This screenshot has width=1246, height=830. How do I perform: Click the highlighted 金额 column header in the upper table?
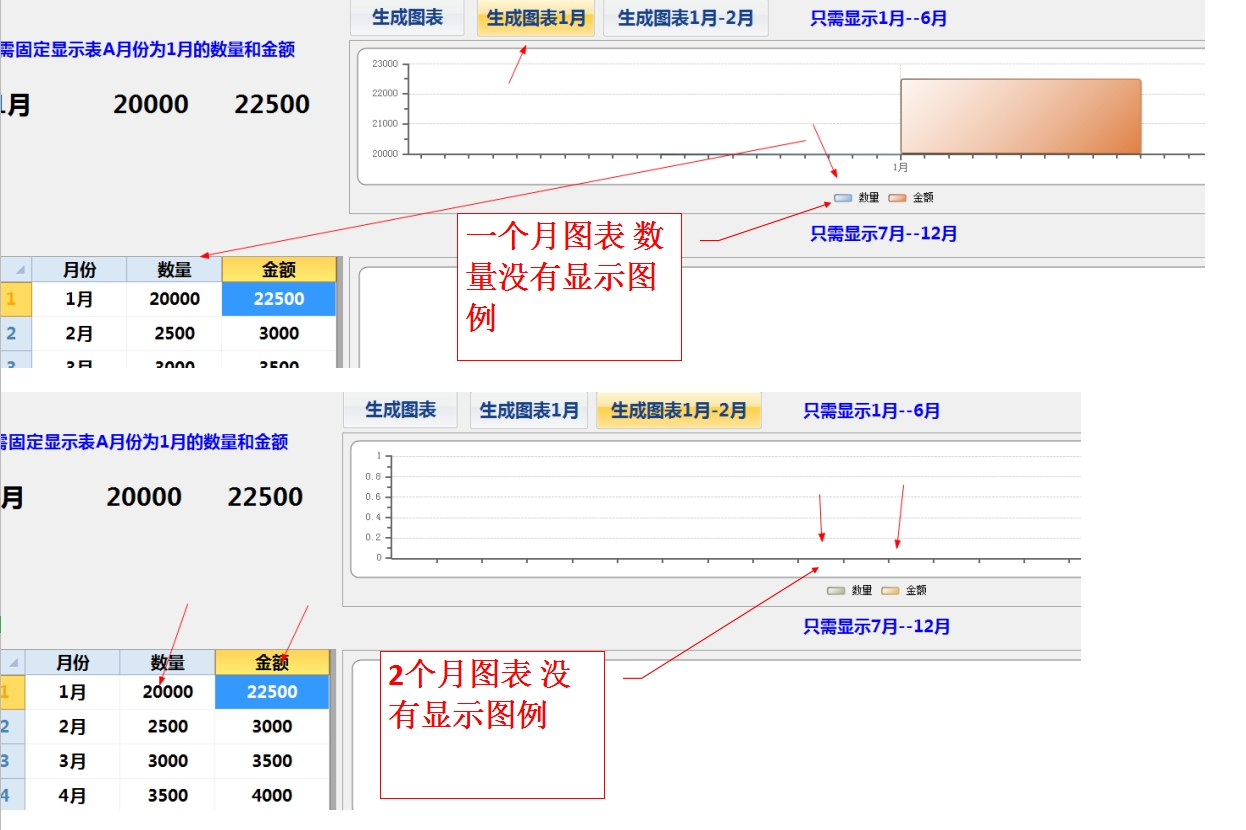click(279, 269)
